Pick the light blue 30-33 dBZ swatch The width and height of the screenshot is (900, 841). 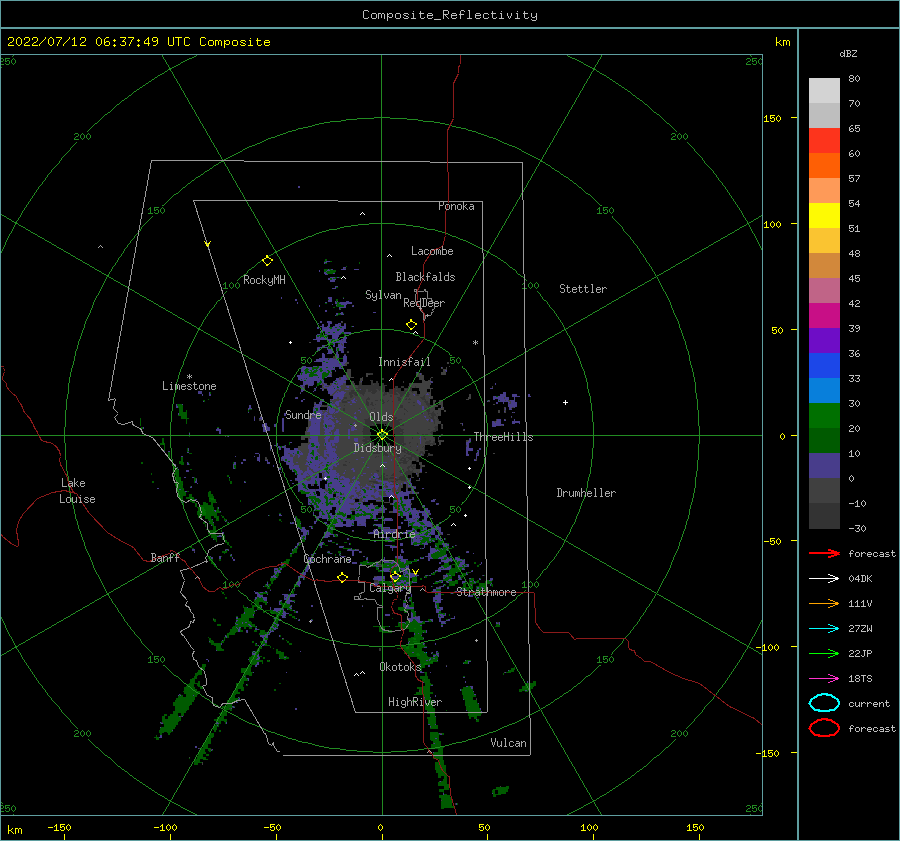[x=824, y=391]
